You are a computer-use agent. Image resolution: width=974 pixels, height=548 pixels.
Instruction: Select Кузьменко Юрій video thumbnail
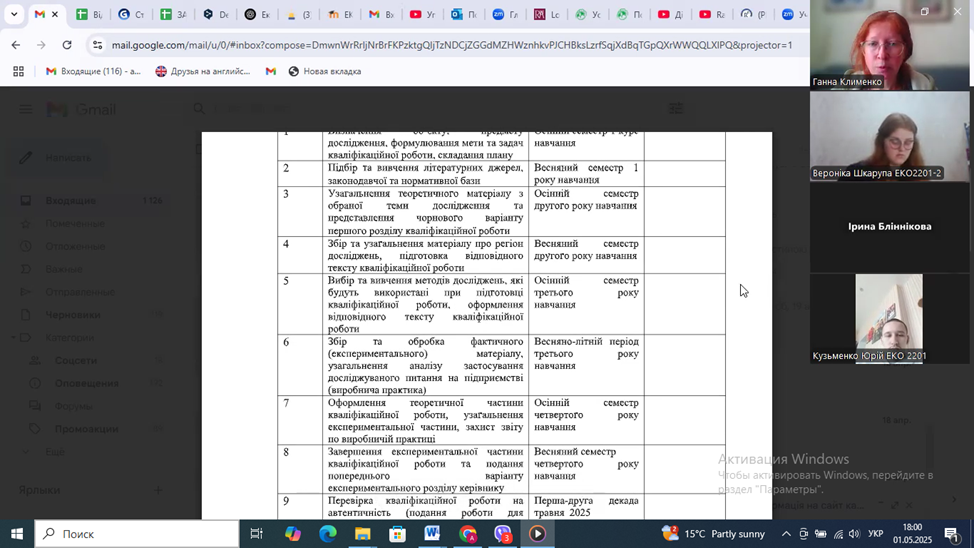pyautogui.click(x=890, y=318)
